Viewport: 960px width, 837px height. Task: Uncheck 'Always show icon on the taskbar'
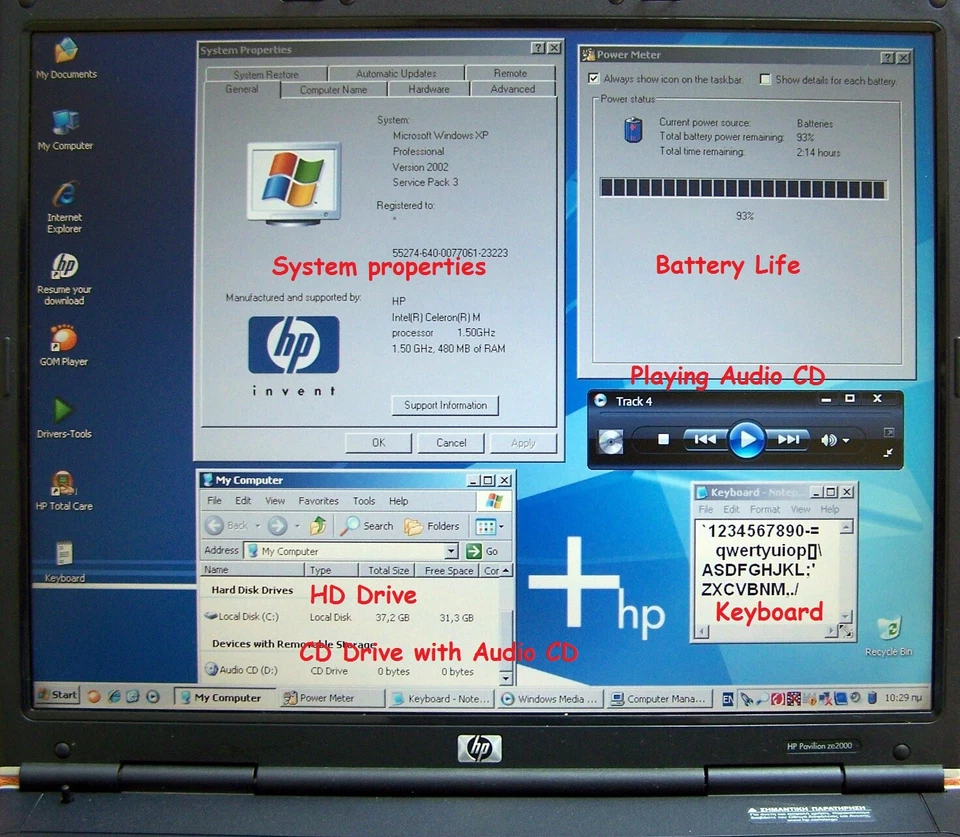[593, 79]
